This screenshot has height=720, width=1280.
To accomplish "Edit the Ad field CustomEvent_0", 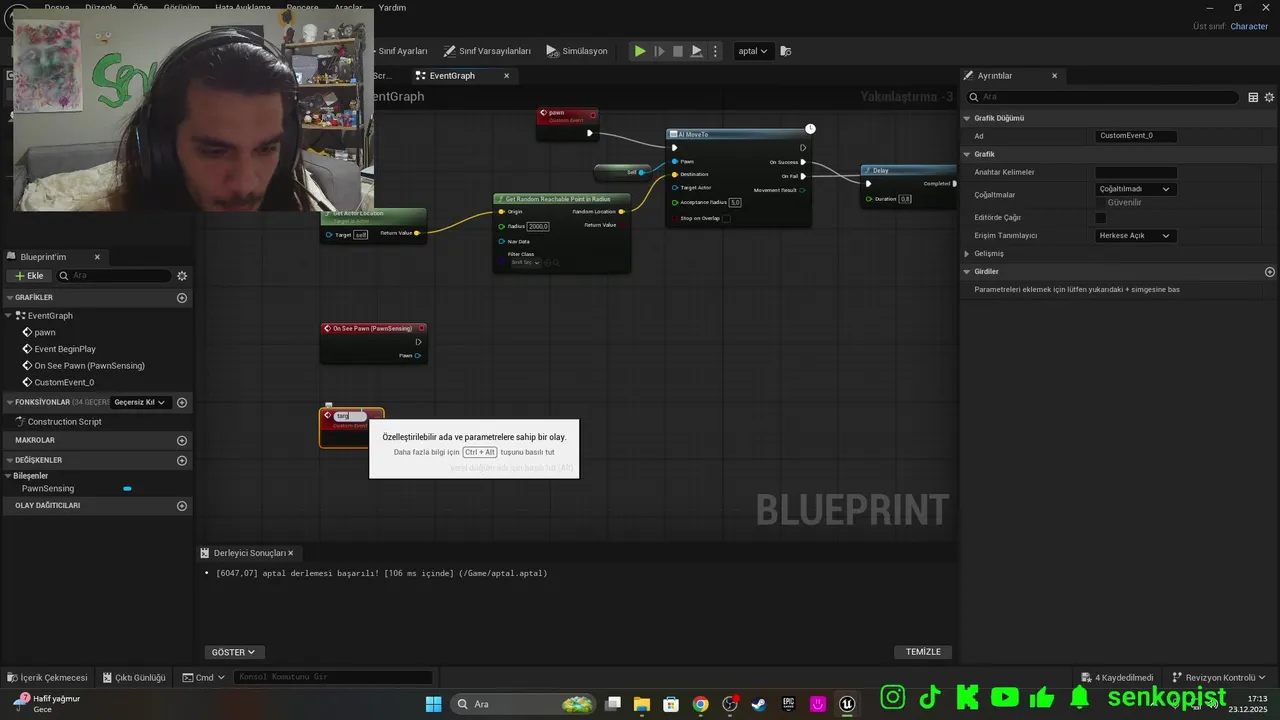I will pyautogui.click(x=1136, y=136).
